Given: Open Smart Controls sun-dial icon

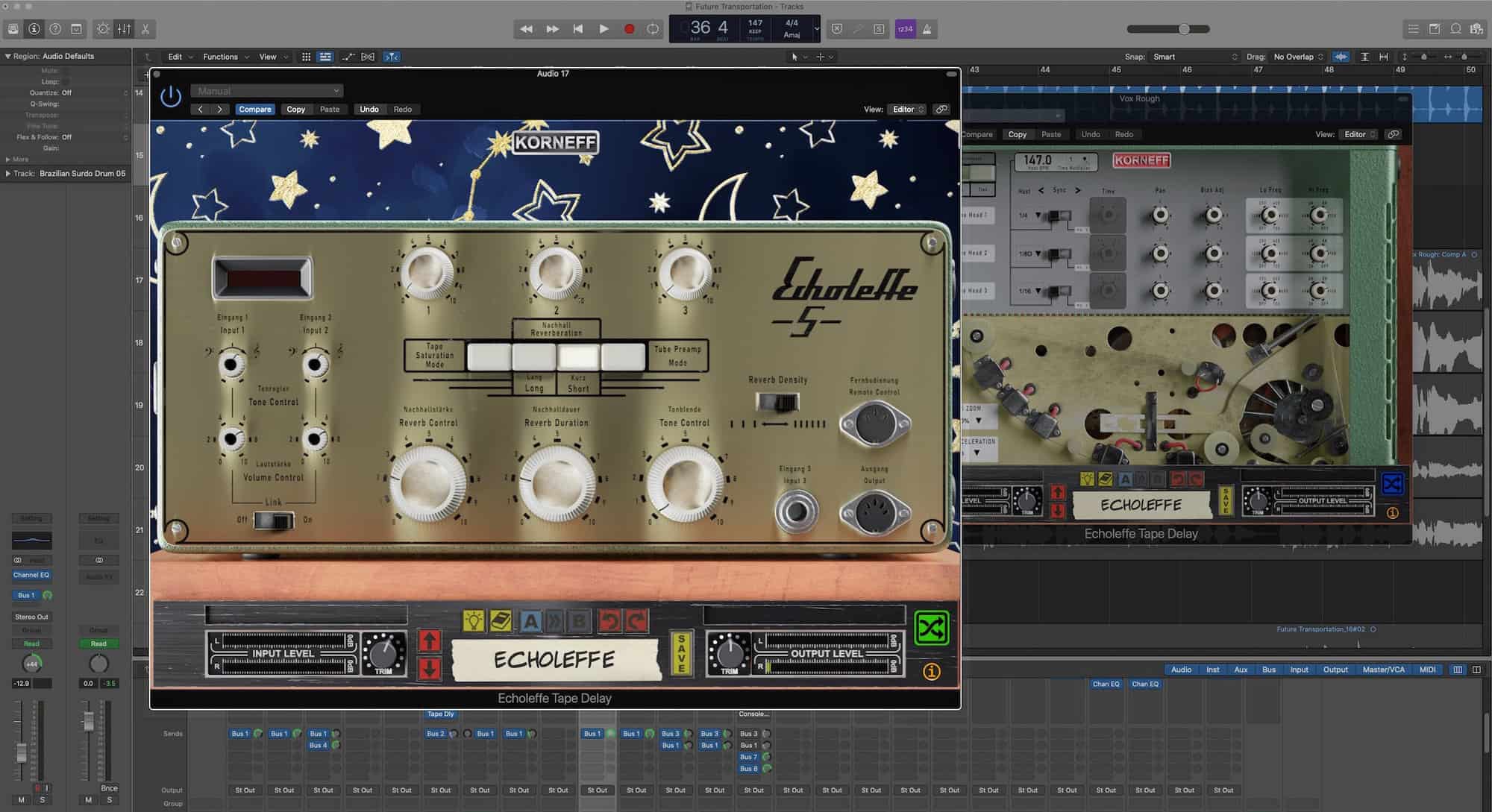Looking at the screenshot, I should [x=103, y=29].
